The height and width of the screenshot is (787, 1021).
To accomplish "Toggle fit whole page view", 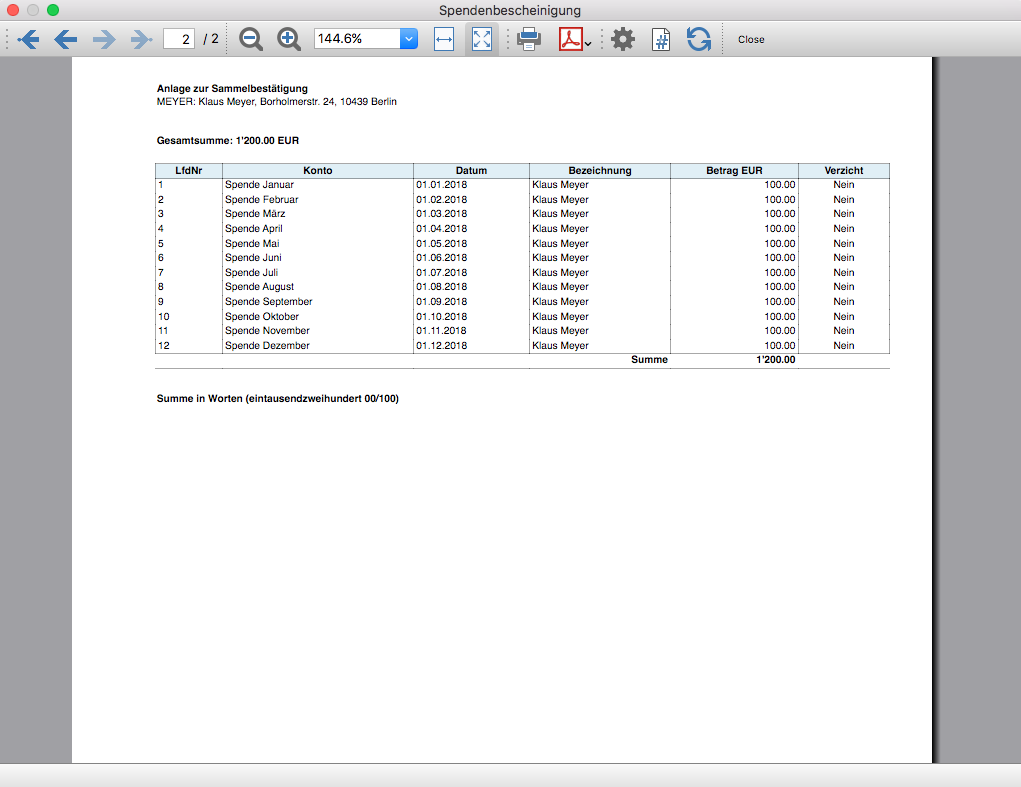I will tap(482, 39).
